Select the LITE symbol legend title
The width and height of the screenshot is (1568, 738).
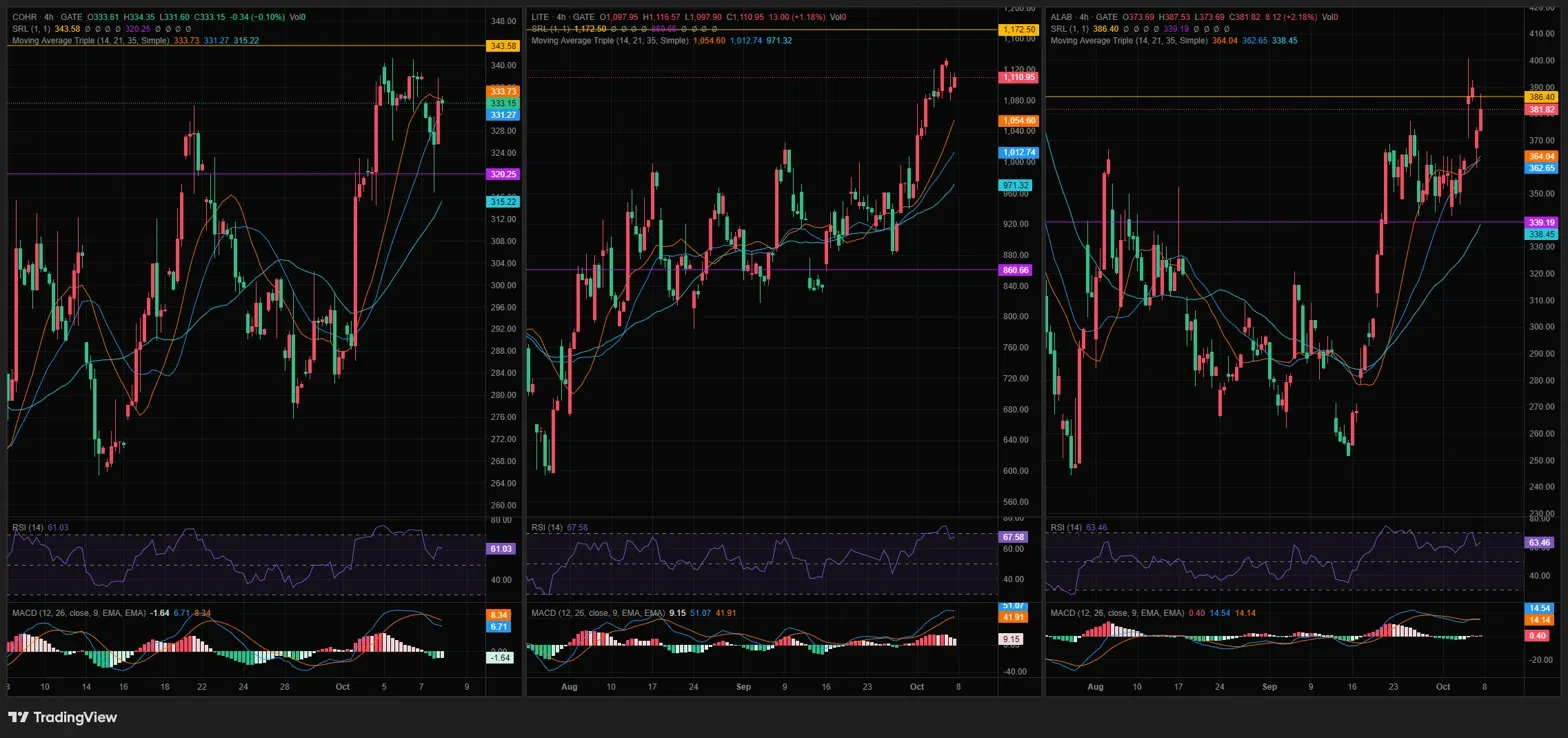point(564,17)
